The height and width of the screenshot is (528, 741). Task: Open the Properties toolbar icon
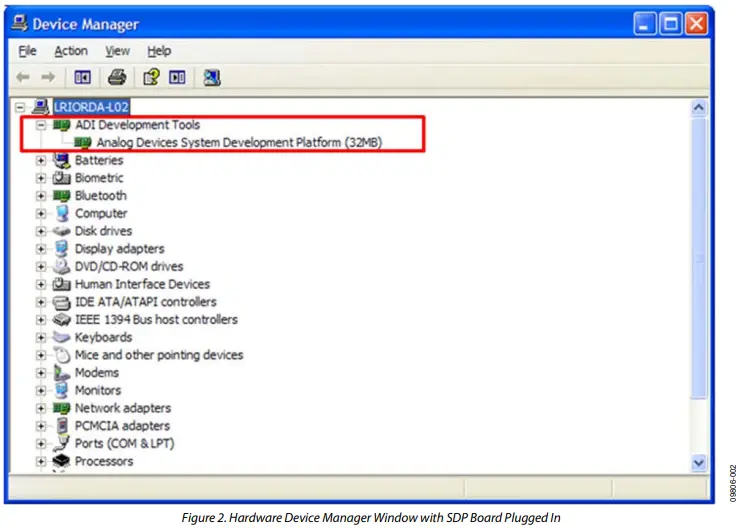[x=151, y=77]
